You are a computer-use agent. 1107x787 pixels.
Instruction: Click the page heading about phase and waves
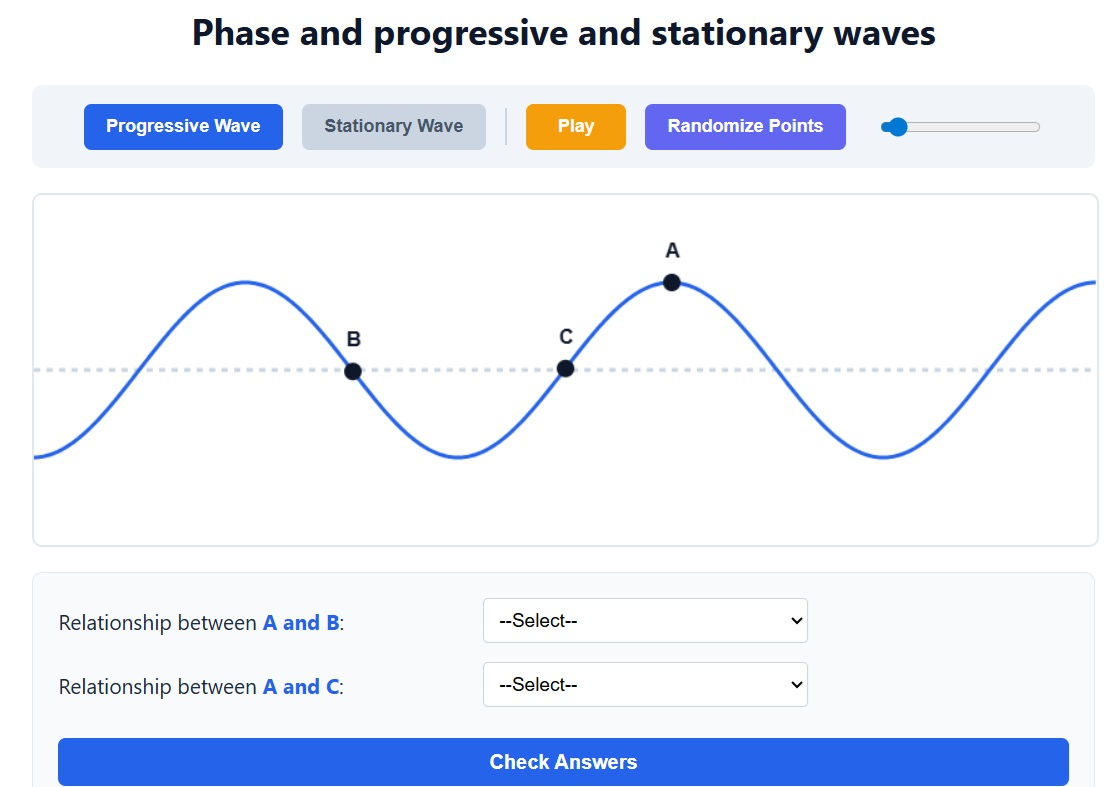(563, 33)
